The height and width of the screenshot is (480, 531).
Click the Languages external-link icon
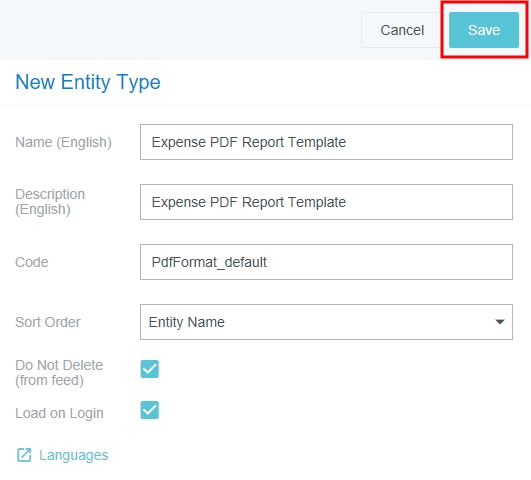click(x=24, y=455)
